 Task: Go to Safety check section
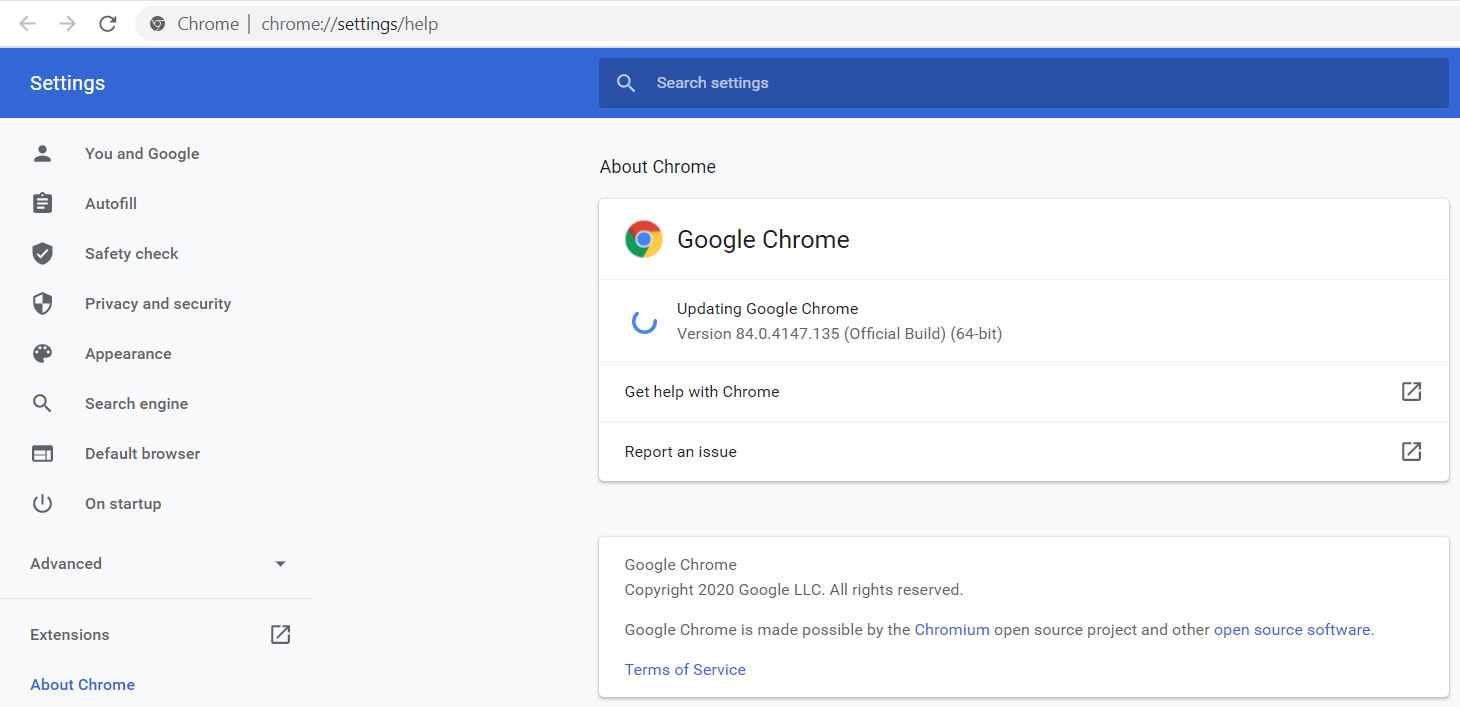click(132, 253)
